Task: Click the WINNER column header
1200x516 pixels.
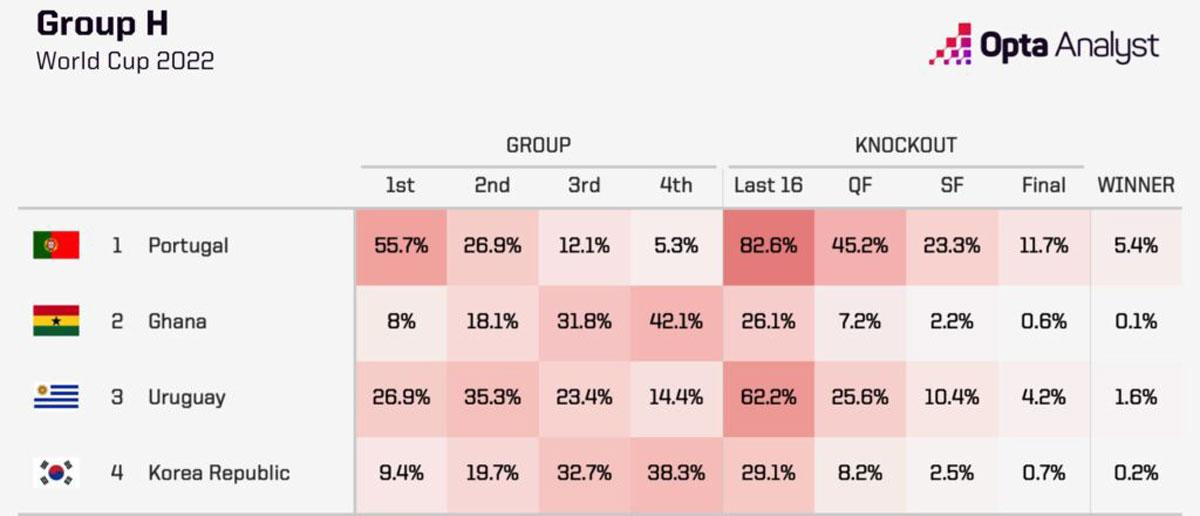Action: (x=1136, y=185)
